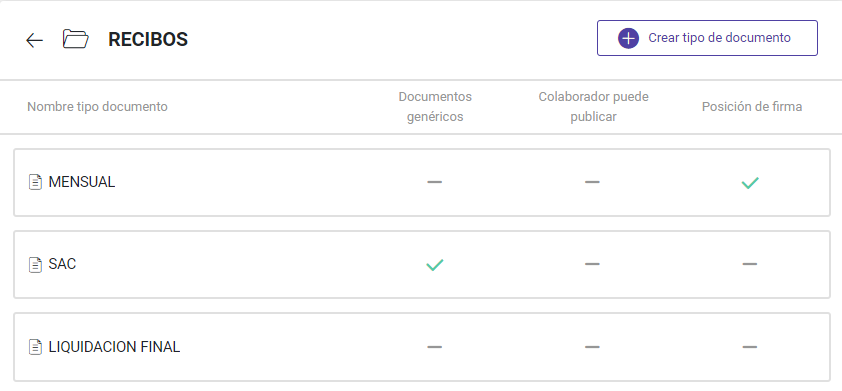Click the LIQUIDACION FINAL document icon

(x=35, y=347)
